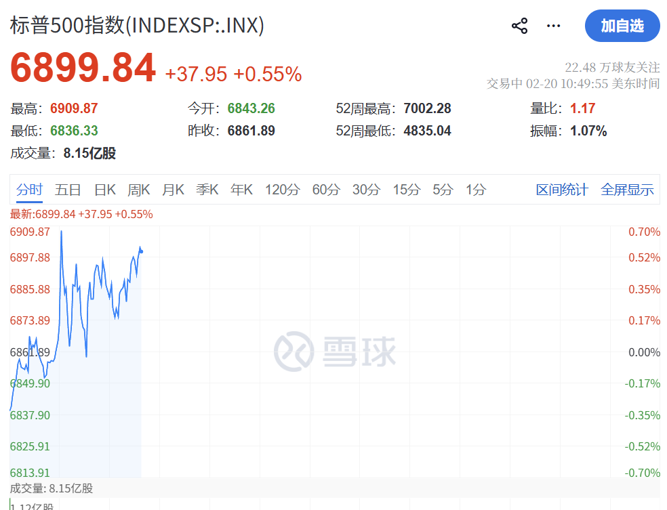
Task: Select the 120分 interval tab
Action: click(282, 190)
